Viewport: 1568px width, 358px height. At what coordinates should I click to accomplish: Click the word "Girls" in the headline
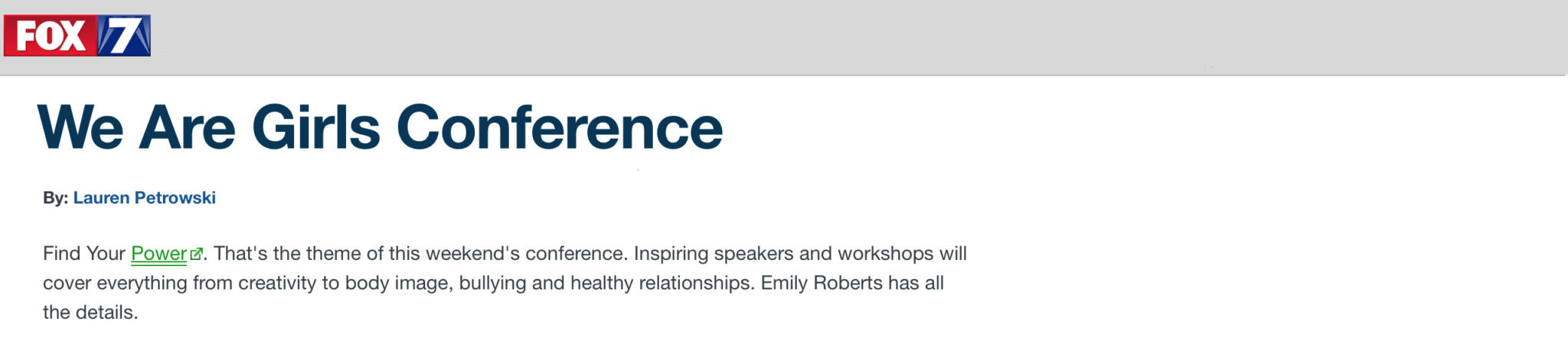point(316,127)
